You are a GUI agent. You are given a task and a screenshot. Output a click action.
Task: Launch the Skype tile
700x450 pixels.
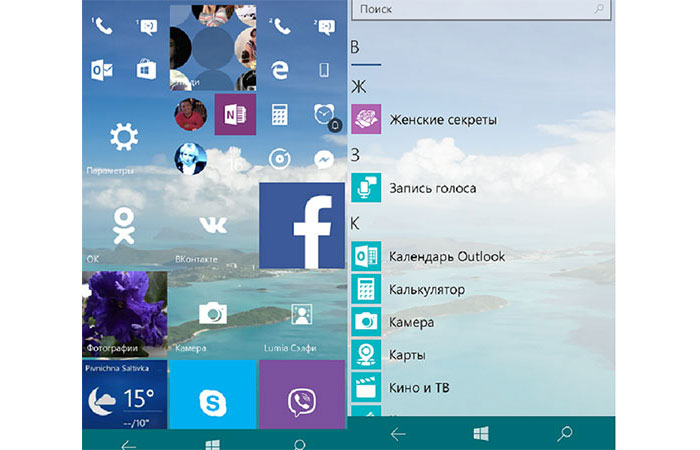(x=213, y=395)
